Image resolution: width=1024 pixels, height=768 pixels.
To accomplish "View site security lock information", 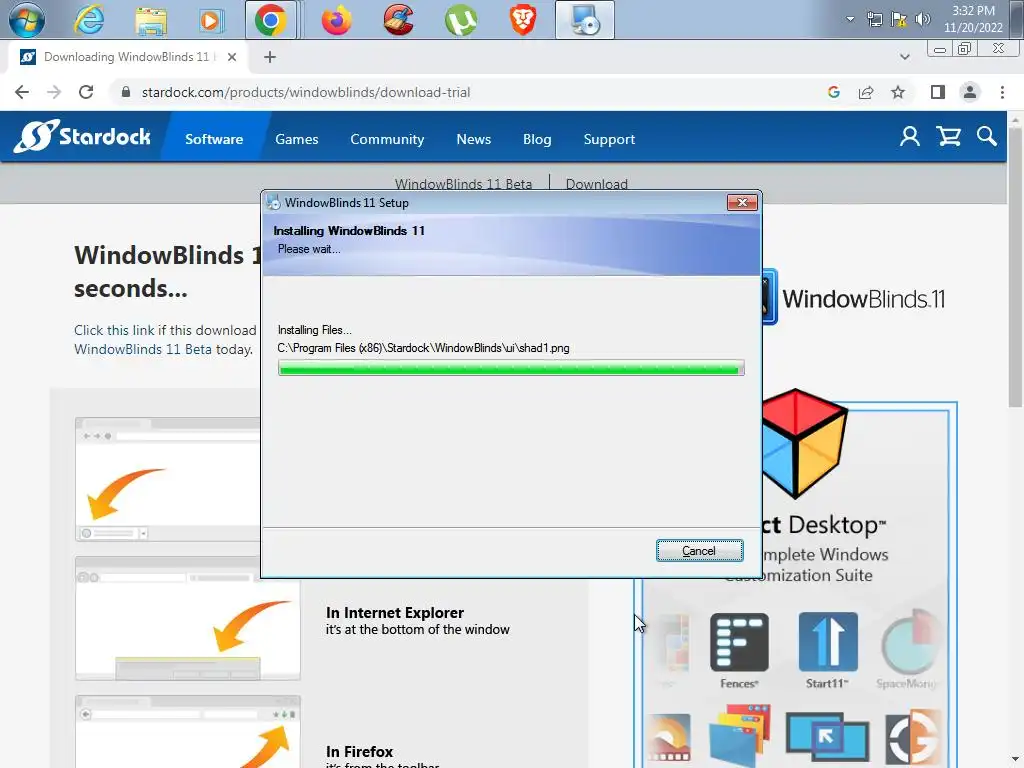I will point(126,92).
